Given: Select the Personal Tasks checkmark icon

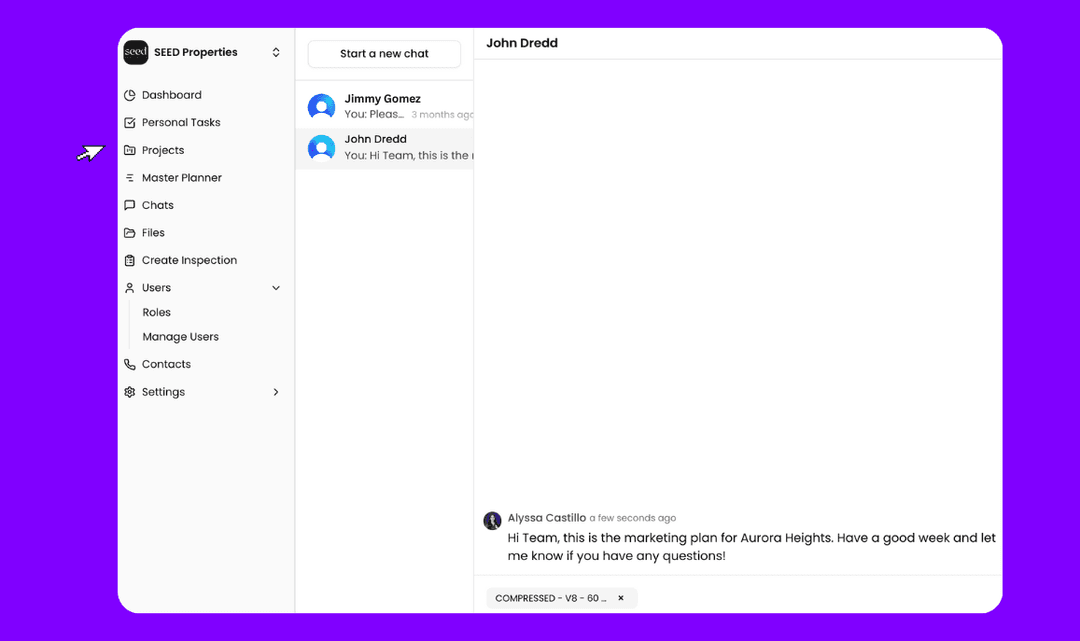Looking at the screenshot, I should (x=130, y=123).
